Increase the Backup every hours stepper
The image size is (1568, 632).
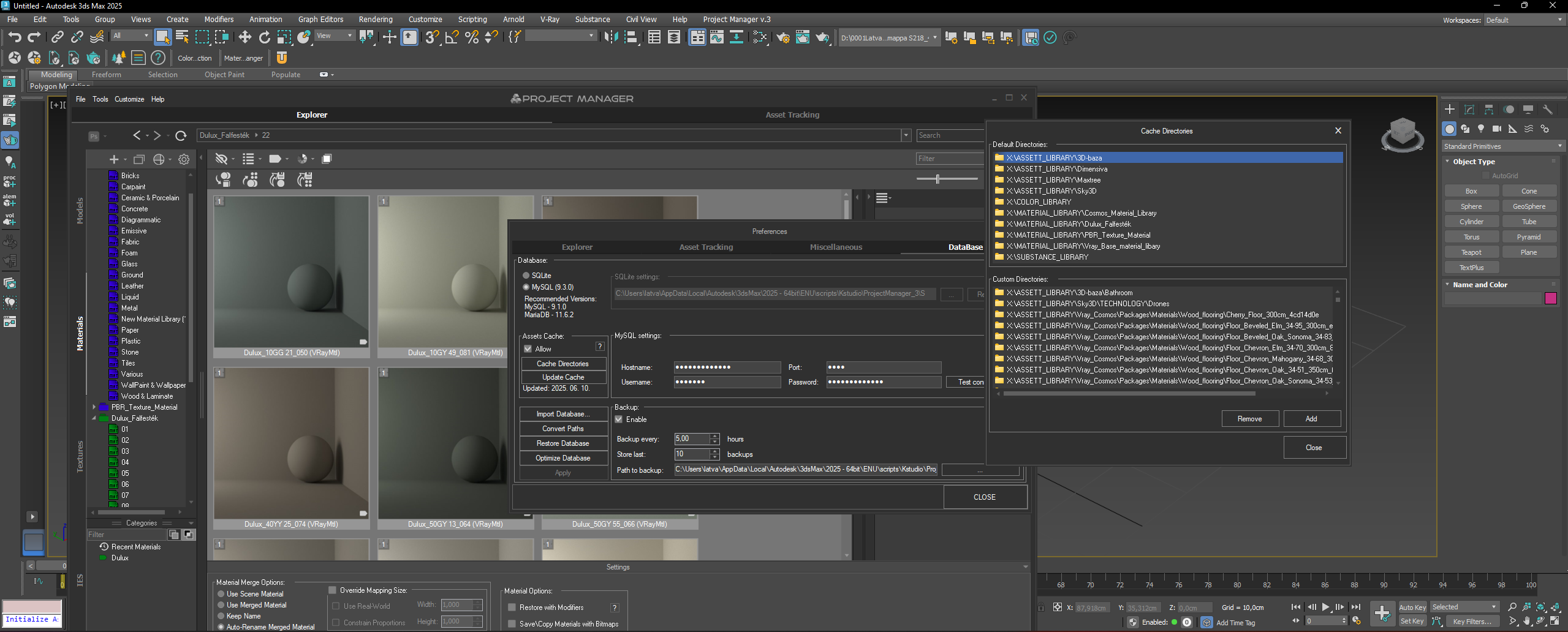point(714,436)
